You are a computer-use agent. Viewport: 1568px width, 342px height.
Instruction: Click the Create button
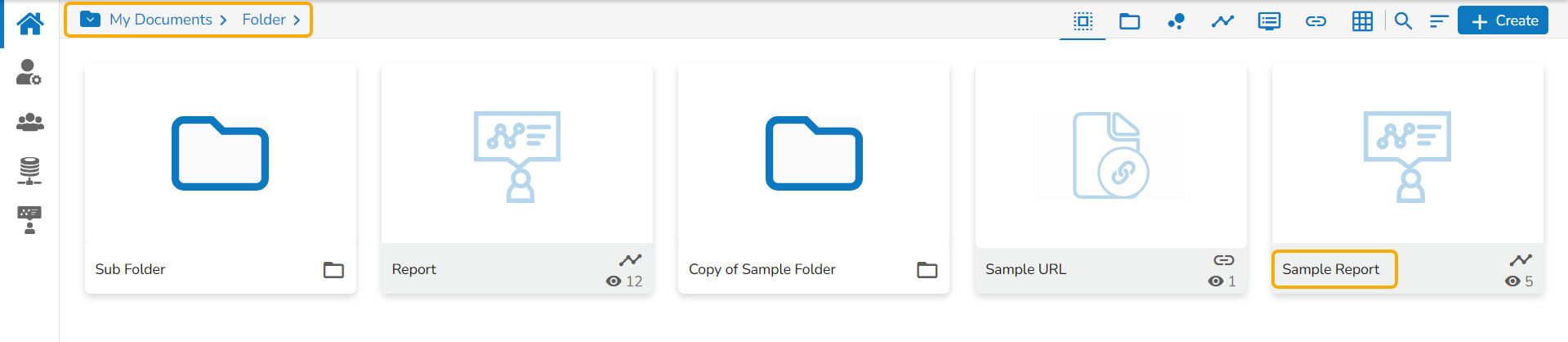(1503, 21)
